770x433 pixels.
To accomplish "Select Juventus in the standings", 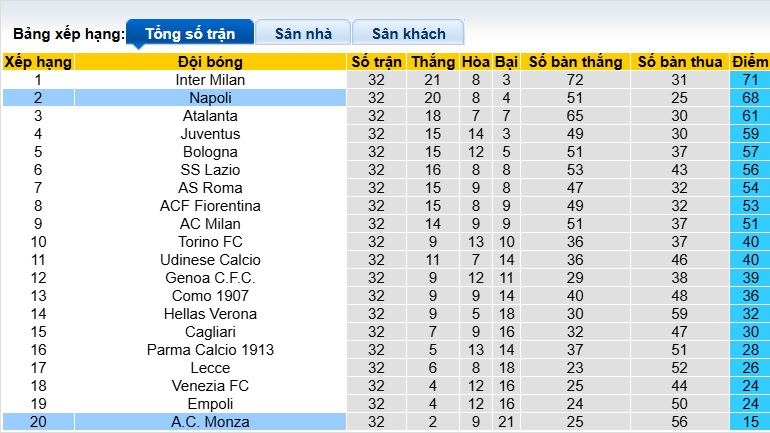I will point(210,134).
